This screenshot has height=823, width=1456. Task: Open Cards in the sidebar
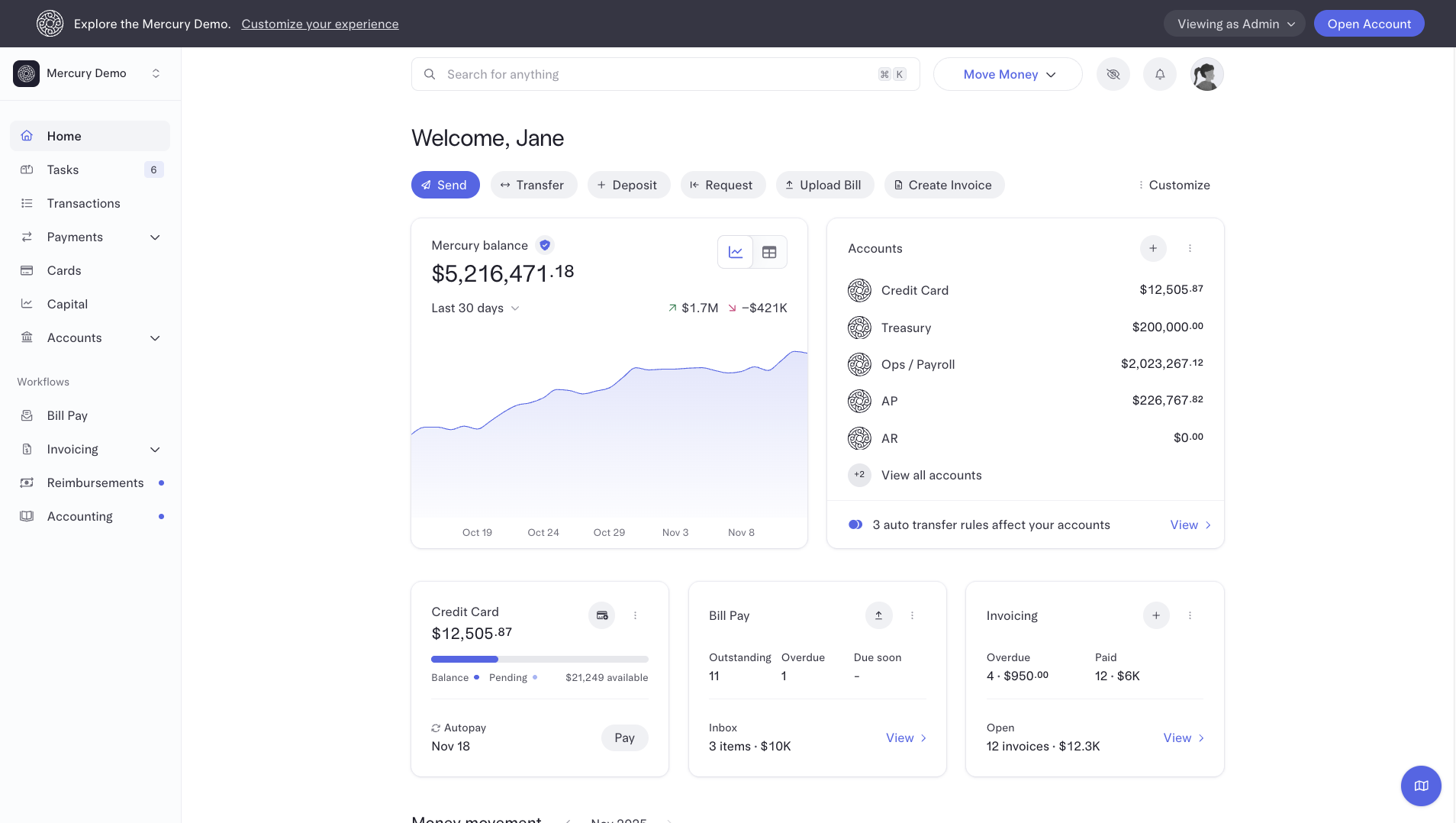click(90, 270)
